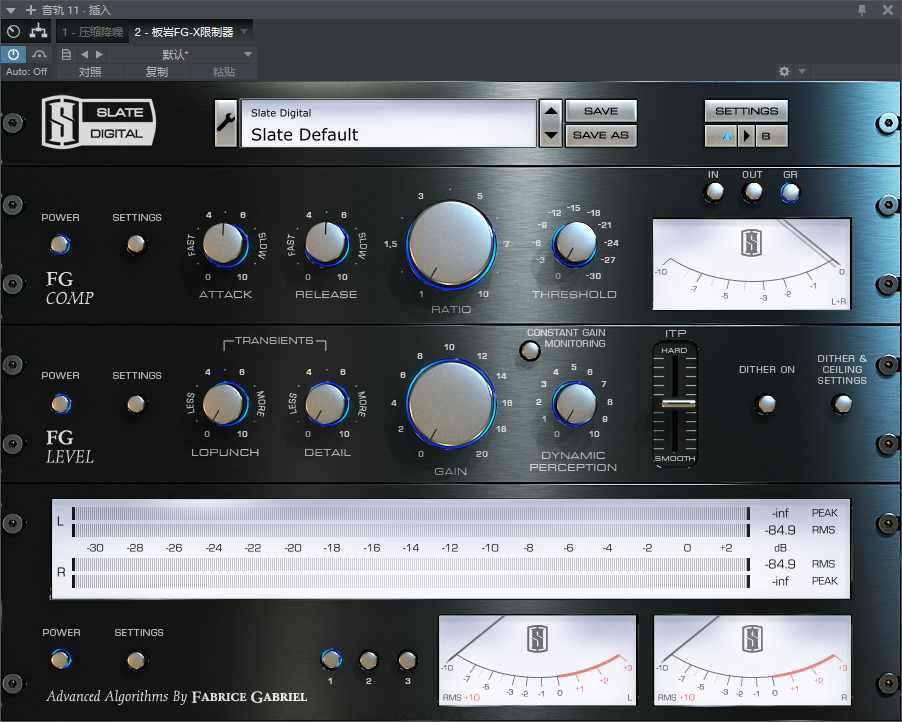Toggle the plugin bypass power button
The width and height of the screenshot is (902, 722).
pos(14,54)
